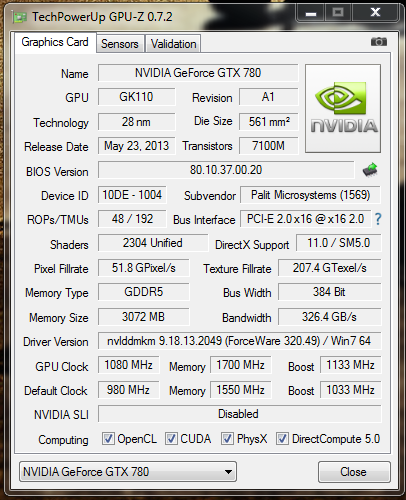Click the Name field NVIDIA GeForce GTX 780

click(x=198, y=73)
